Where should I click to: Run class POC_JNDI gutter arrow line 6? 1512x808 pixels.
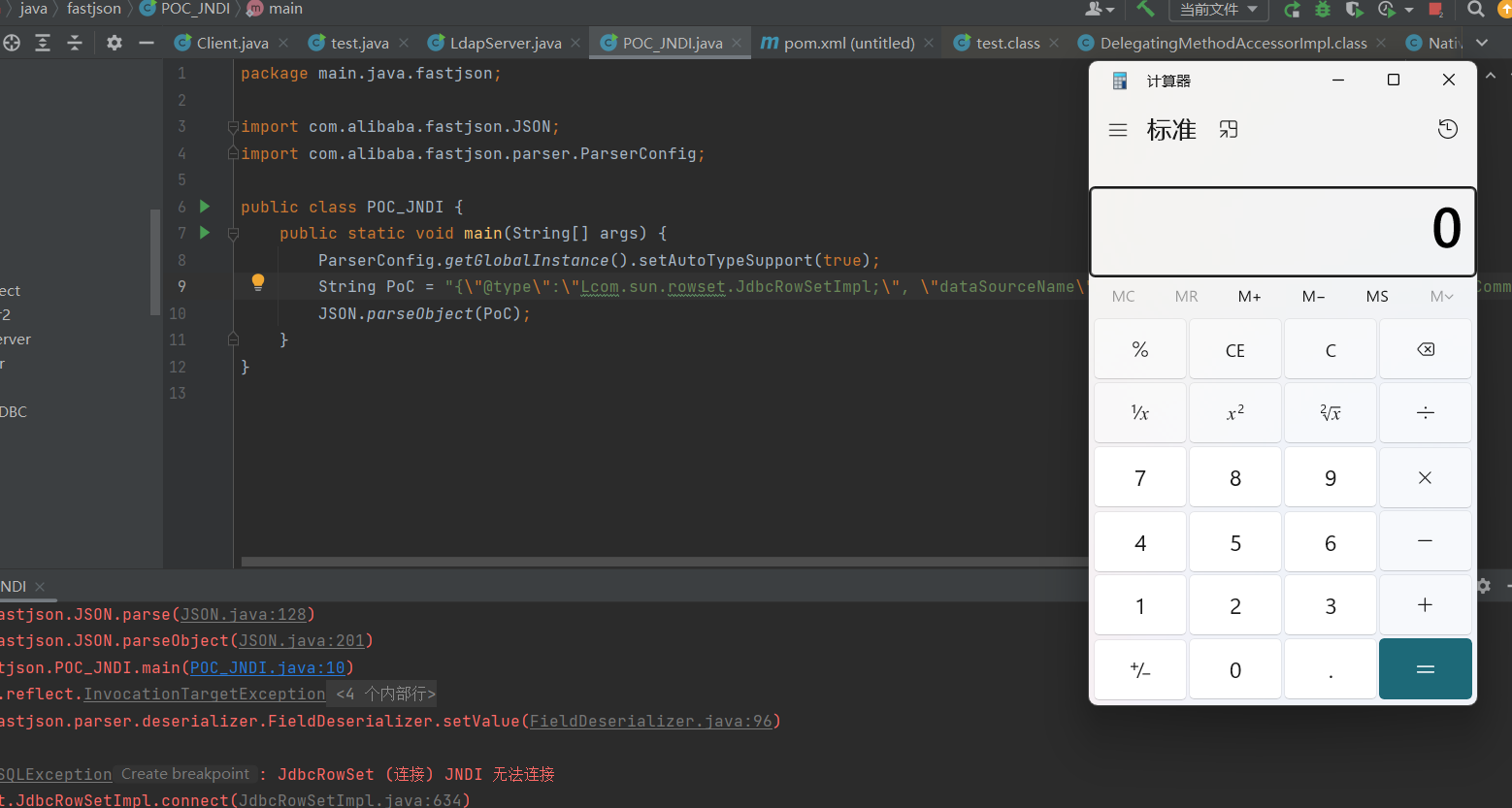click(205, 207)
